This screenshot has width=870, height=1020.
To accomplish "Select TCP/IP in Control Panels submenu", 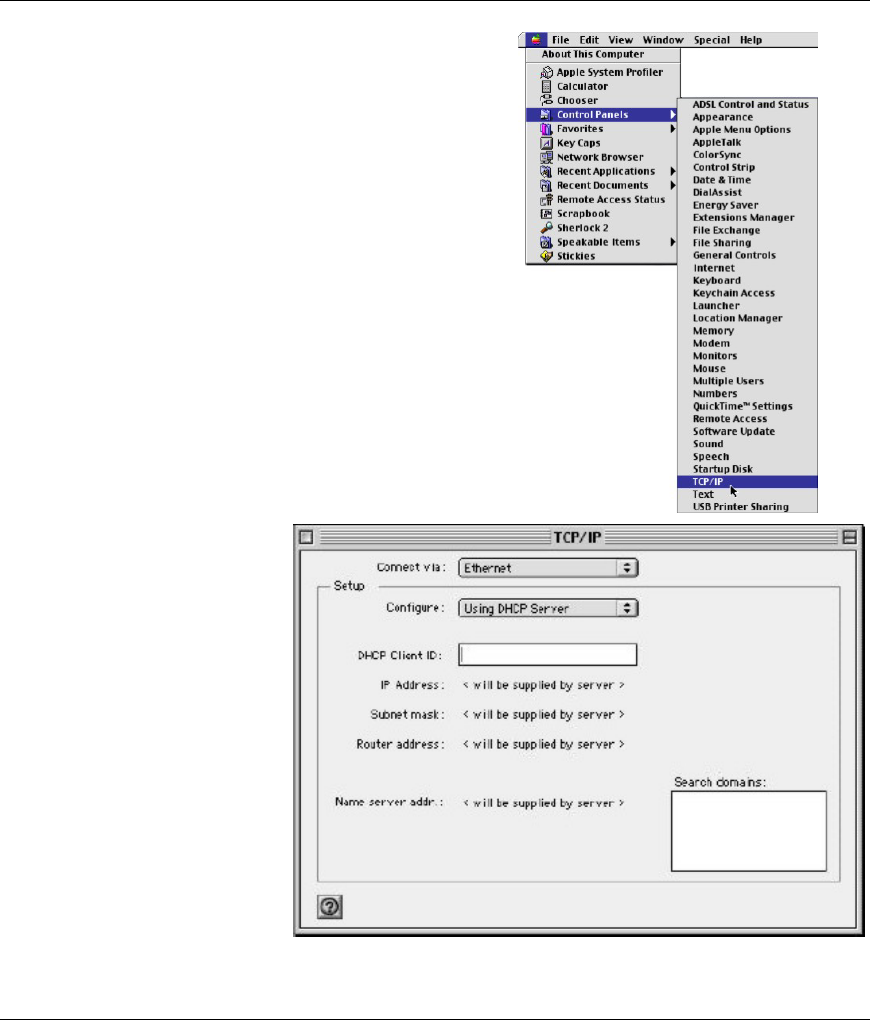I will pyautogui.click(x=747, y=481).
